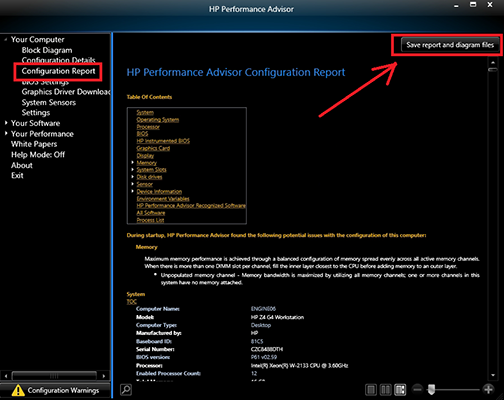The image size is (504, 400).
Task: Select the third page layout icon
Action: [400, 389]
